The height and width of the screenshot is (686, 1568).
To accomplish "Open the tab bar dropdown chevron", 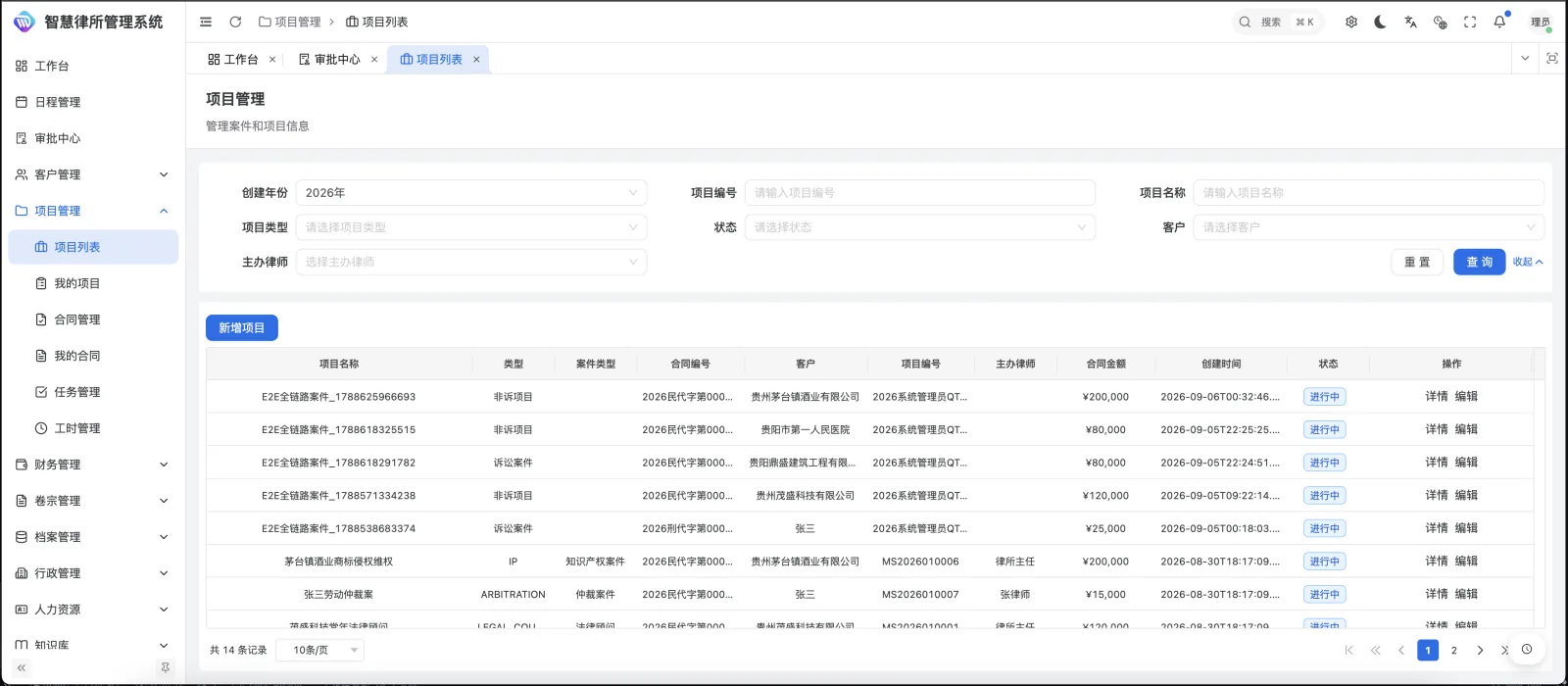I will coord(1525,59).
